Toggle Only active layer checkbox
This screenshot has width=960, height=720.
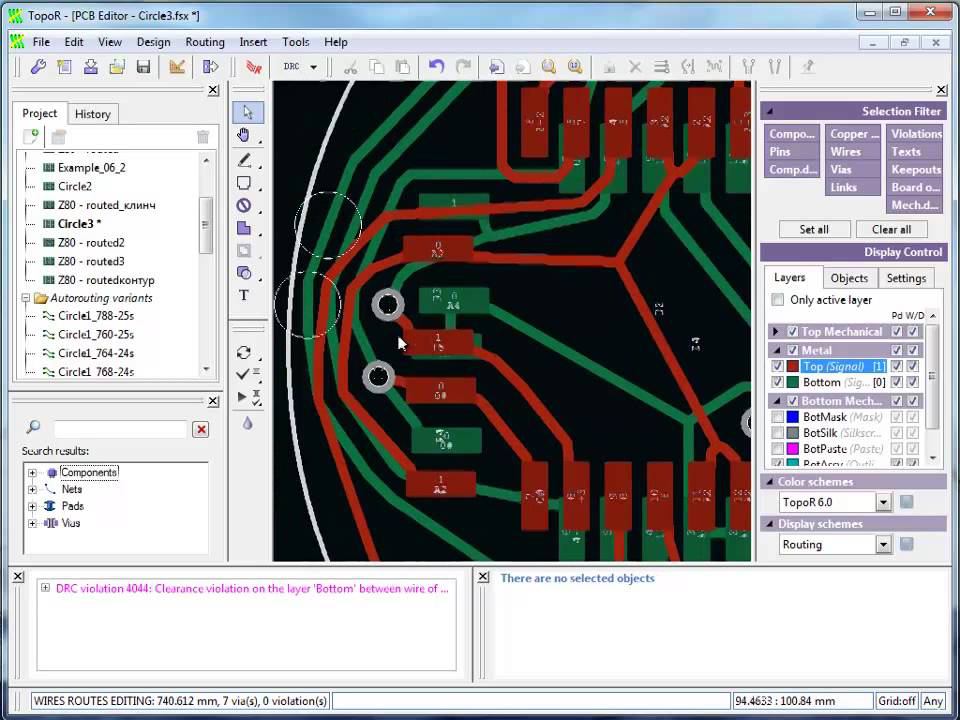click(x=778, y=299)
